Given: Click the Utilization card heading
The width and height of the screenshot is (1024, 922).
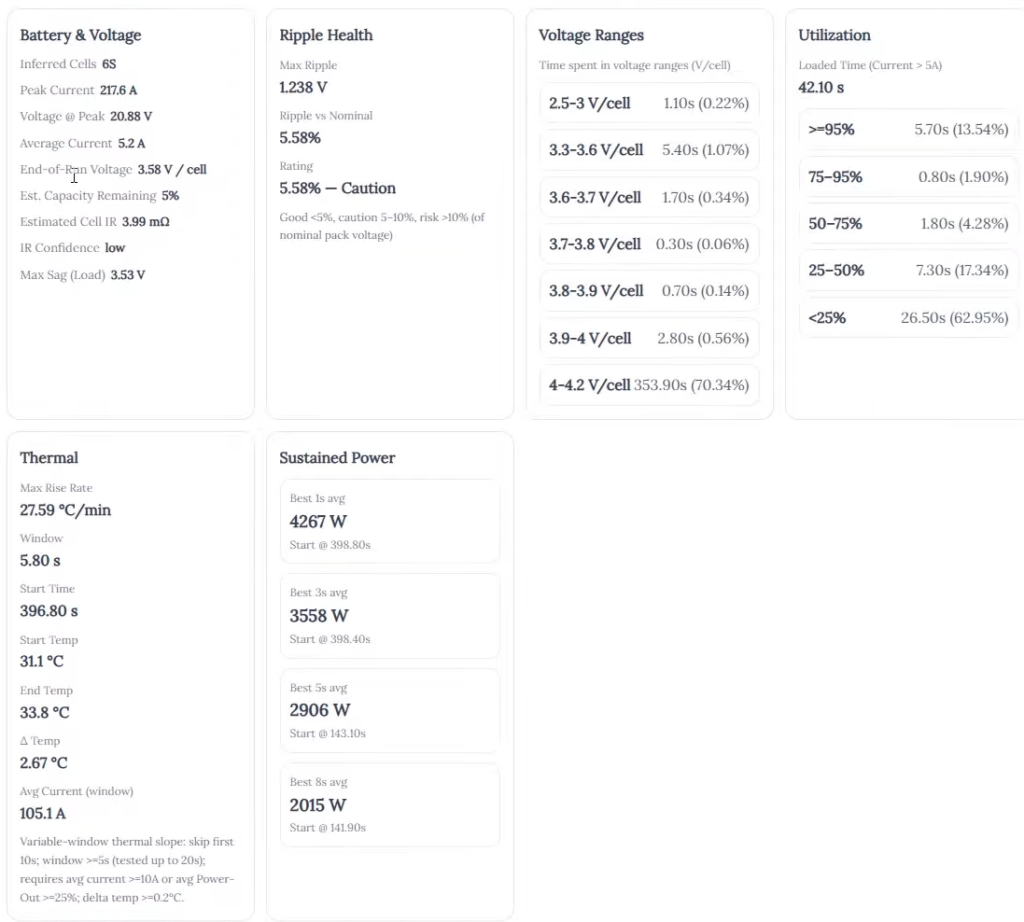Looking at the screenshot, I should pyautogui.click(x=834, y=35).
